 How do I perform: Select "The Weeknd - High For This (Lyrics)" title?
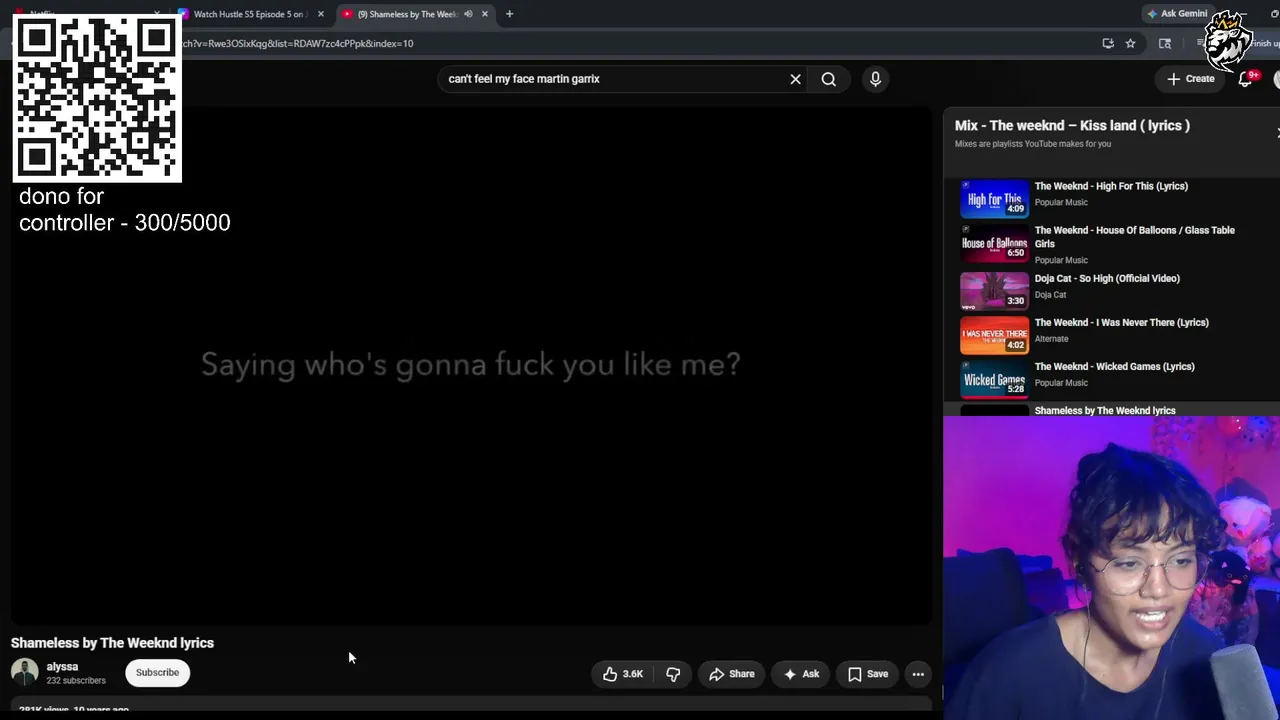point(1111,186)
